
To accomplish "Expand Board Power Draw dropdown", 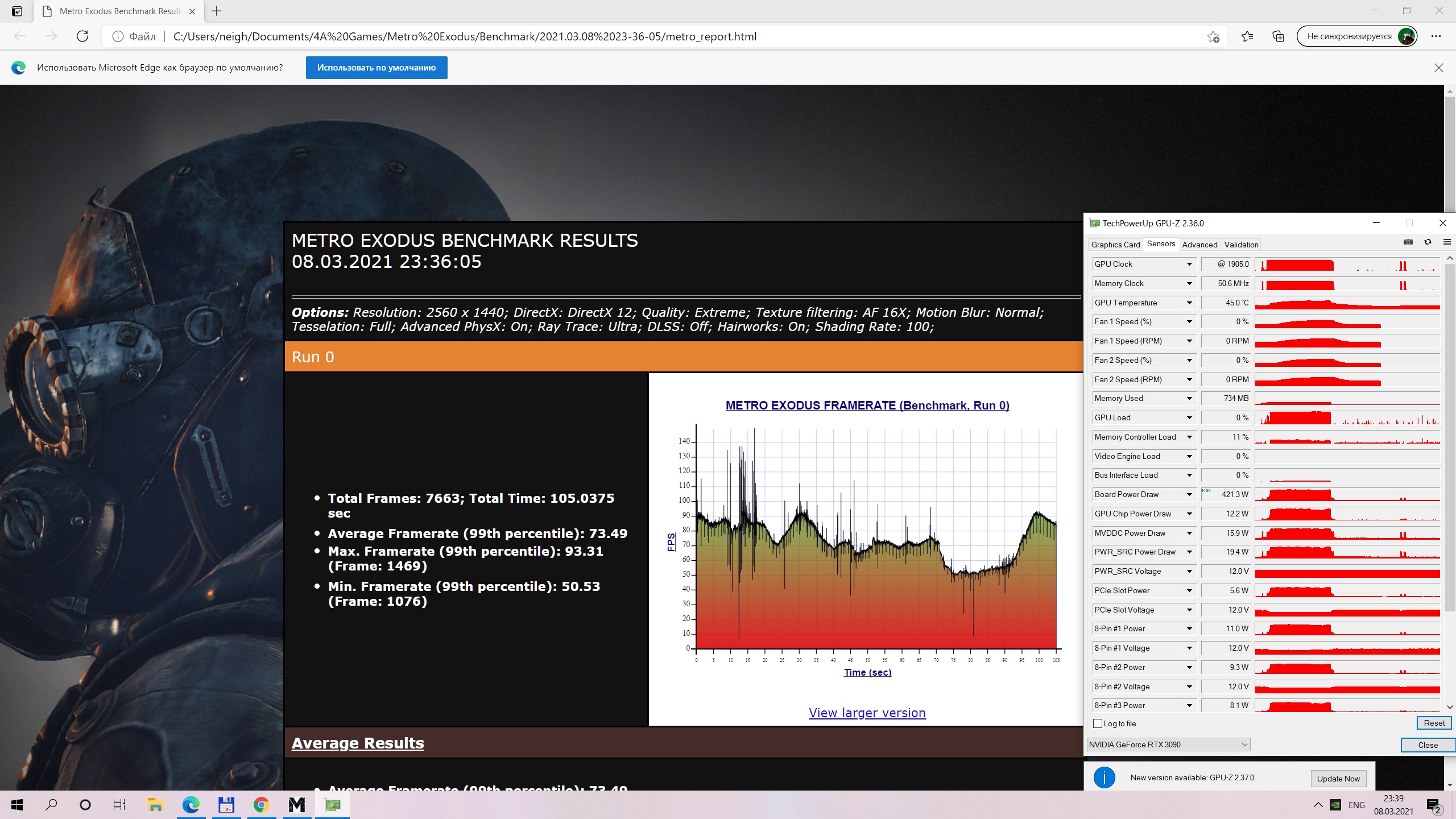I will coord(1189,494).
